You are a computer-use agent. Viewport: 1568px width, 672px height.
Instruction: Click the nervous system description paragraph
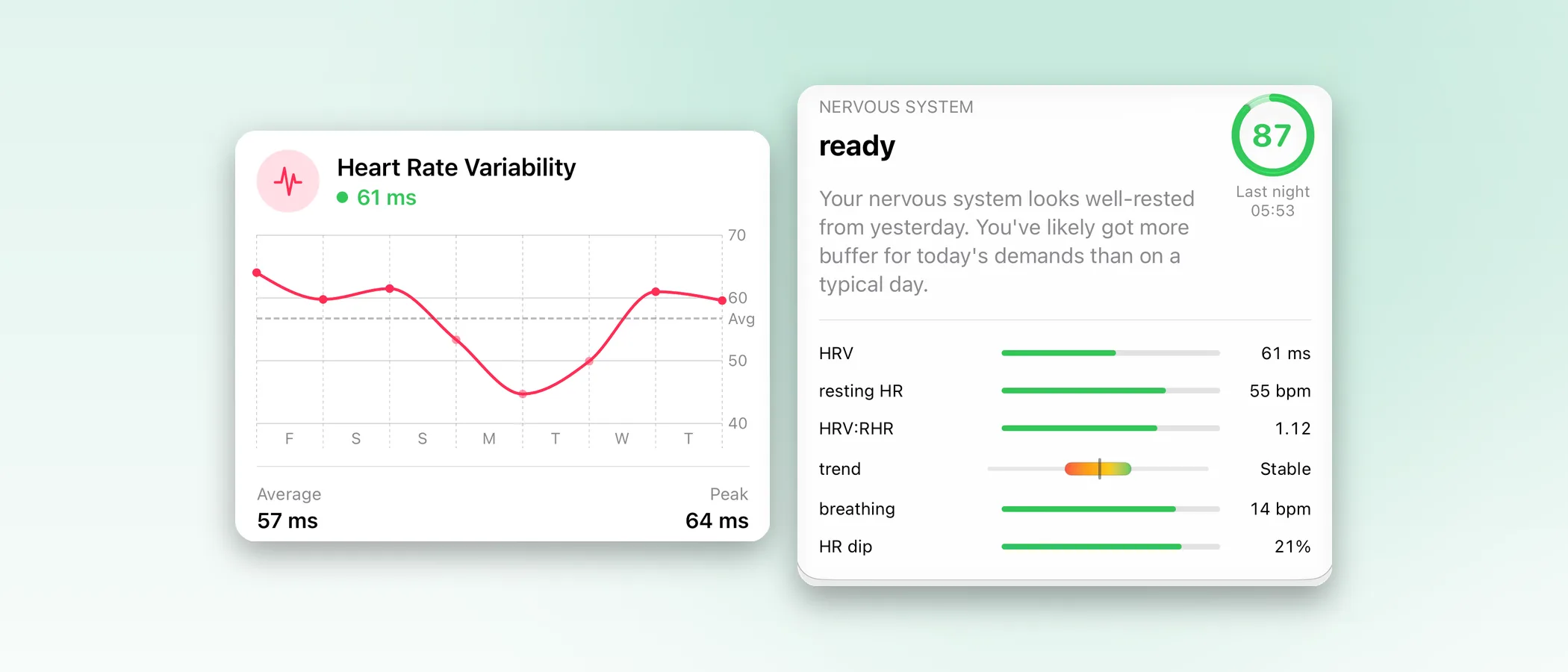[x=1007, y=241]
